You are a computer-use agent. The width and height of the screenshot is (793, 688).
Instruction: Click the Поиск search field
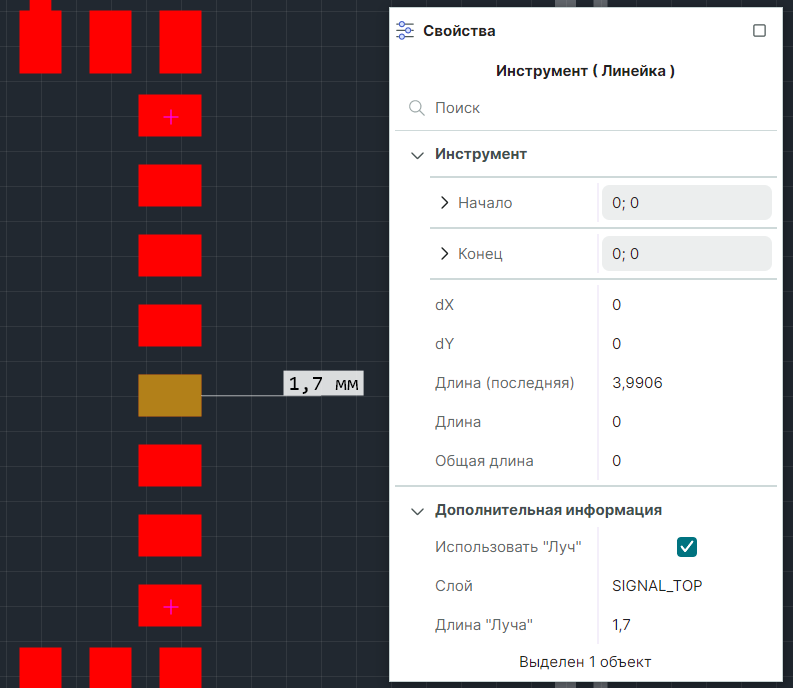tap(586, 108)
